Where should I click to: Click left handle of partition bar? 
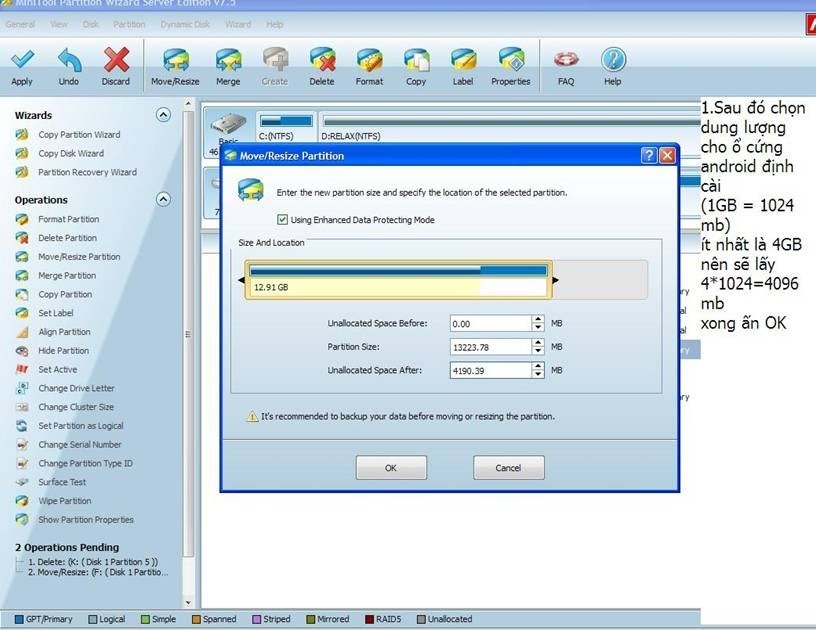241,280
